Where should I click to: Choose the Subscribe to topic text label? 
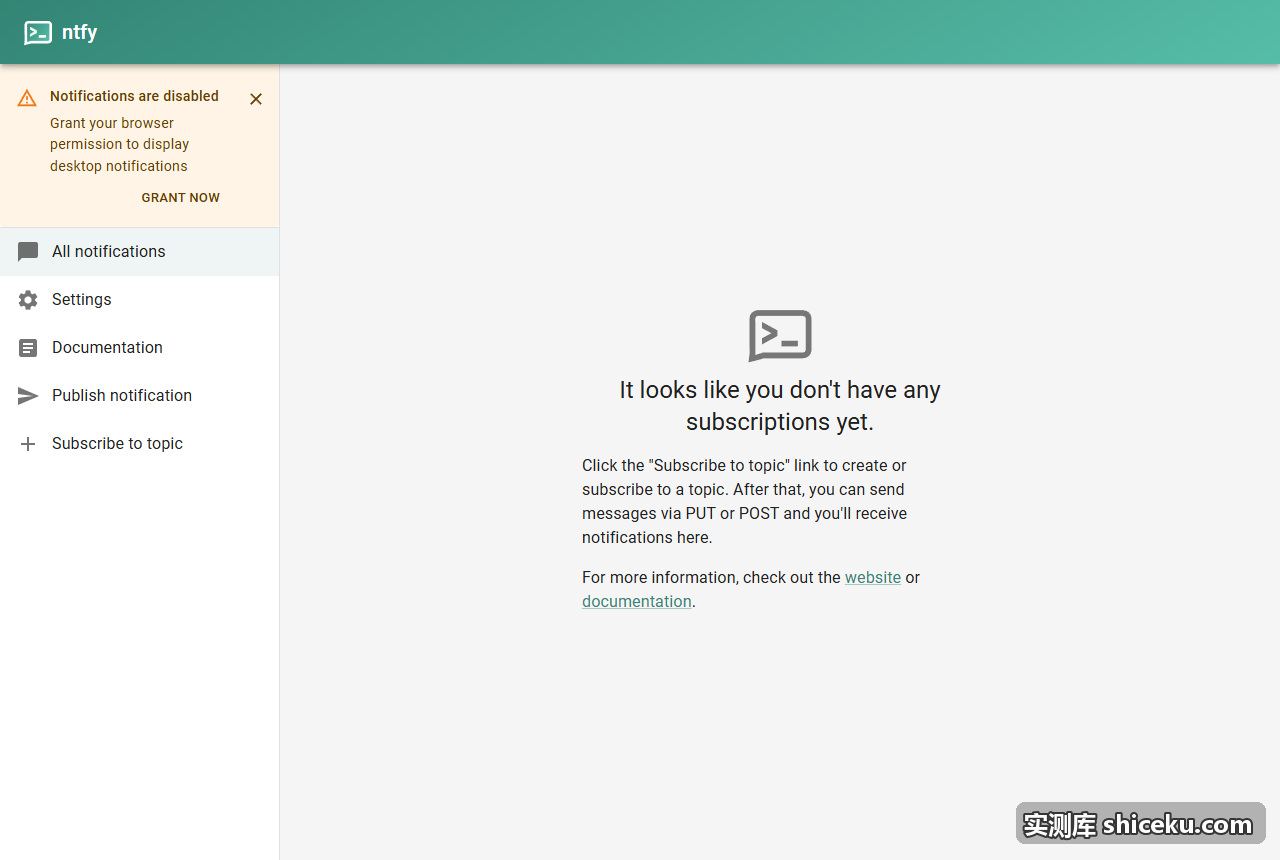pyautogui.click(x=117, y=444)
